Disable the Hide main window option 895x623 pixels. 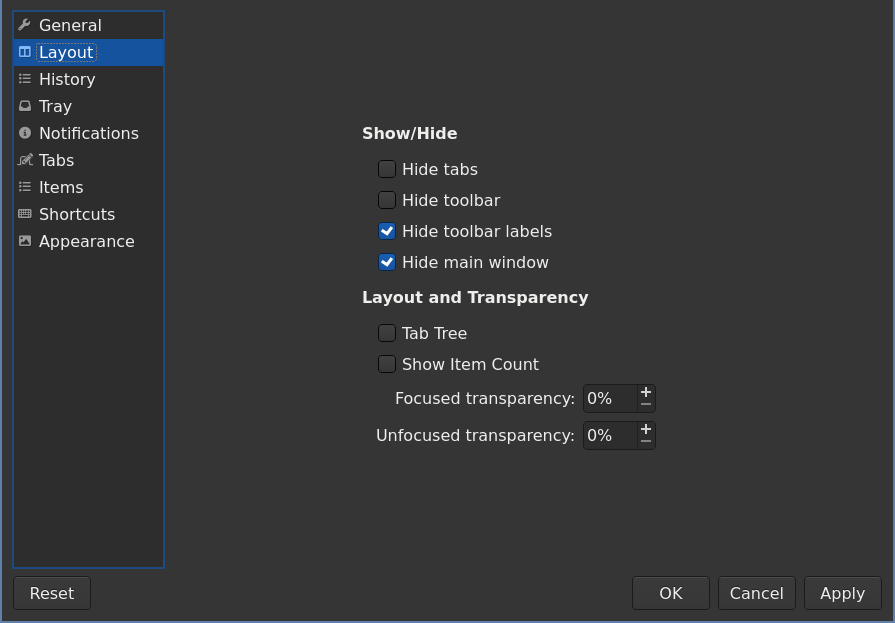pyautogui.click(x=387, y=262)
